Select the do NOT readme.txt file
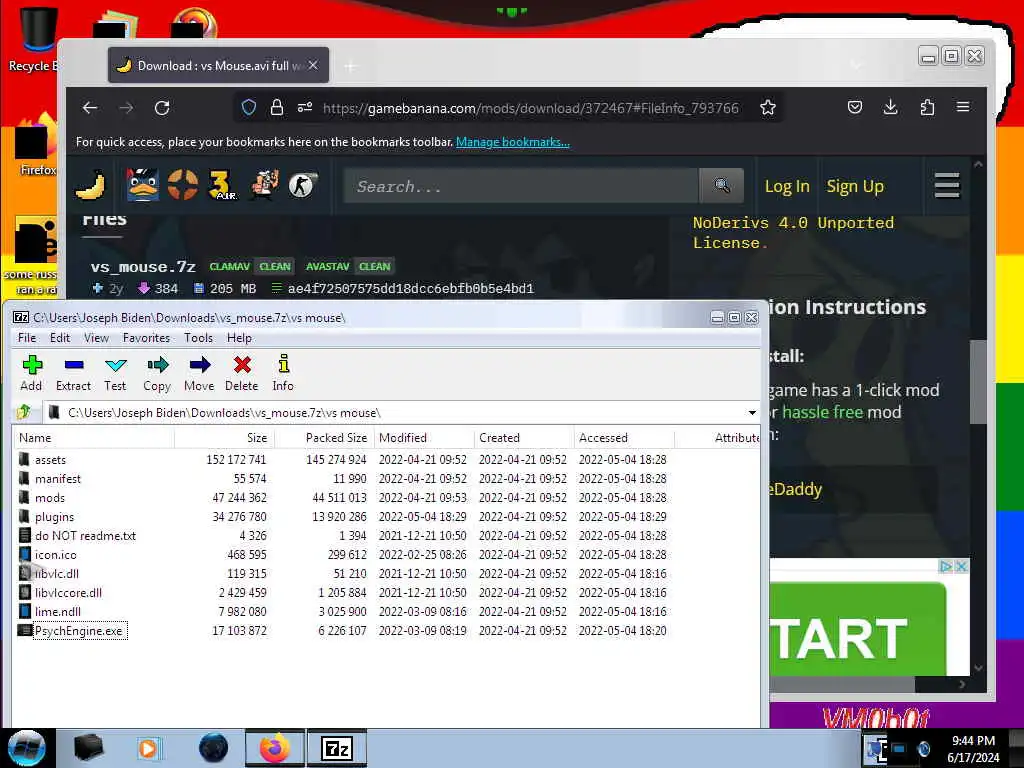The height and width of the screenshot is (768, 1024). [85, 536]
